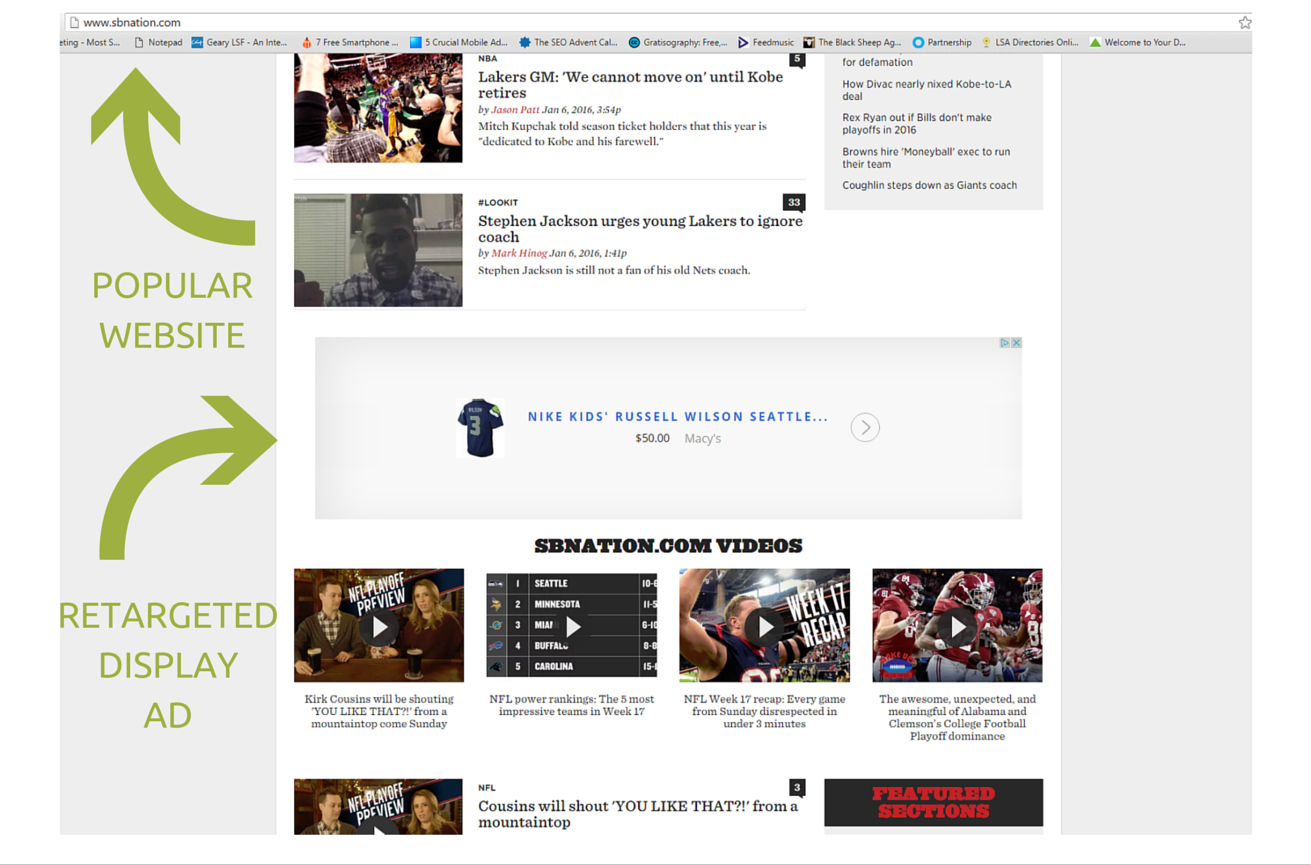Play the Alabama and Clemson video
The image size is (1311, 865).
tap(957, 626)
